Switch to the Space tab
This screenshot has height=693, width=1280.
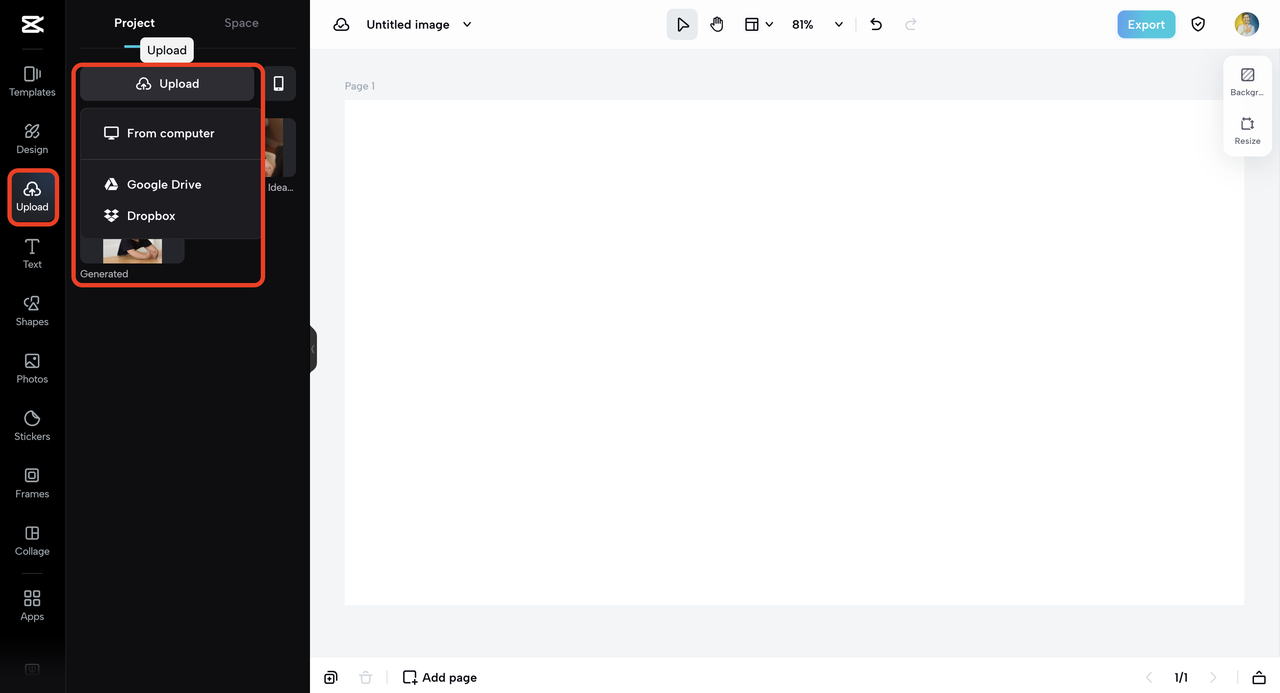click(x=241, y=23)
